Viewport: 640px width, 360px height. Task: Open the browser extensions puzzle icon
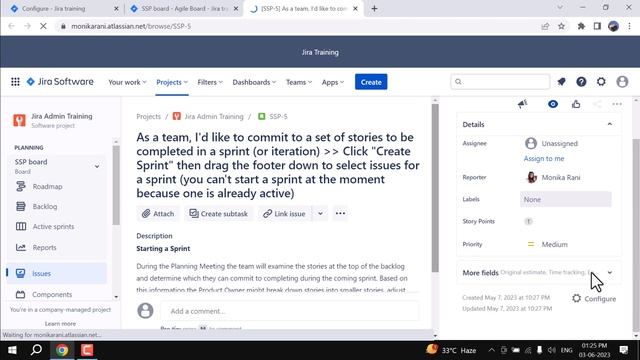pyautogui.click(x=581, y=26)
